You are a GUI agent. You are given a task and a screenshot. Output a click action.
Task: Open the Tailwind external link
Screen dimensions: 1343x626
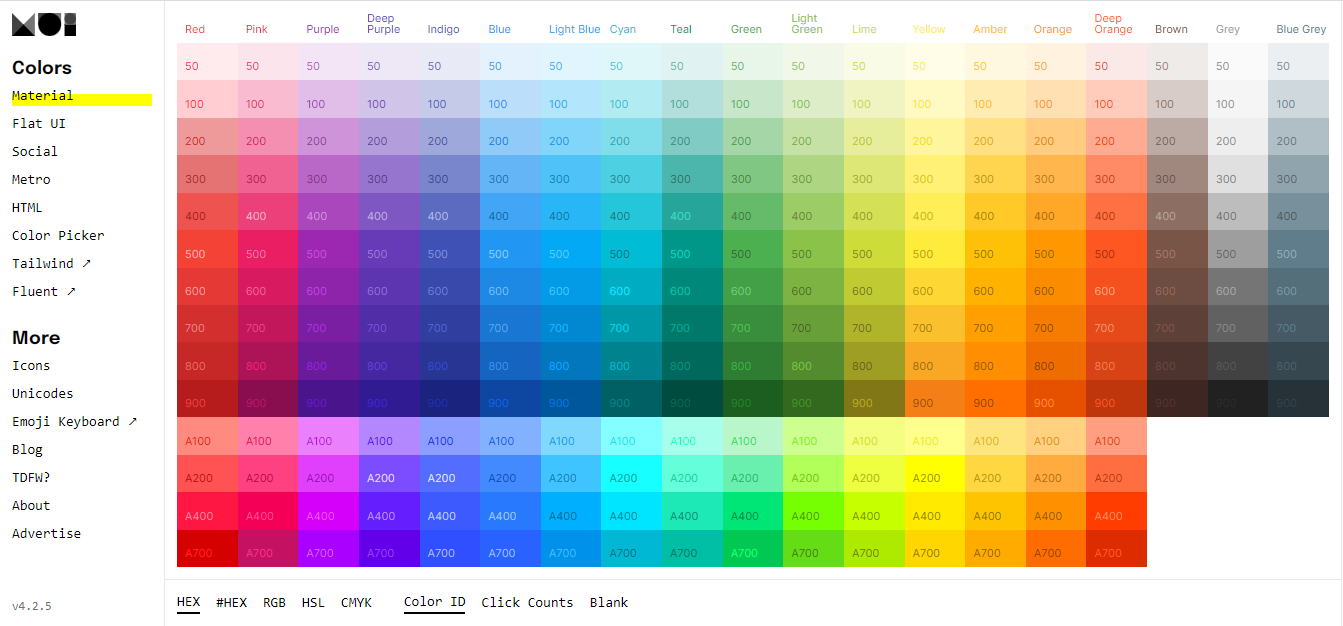click(x=51, y=264)
